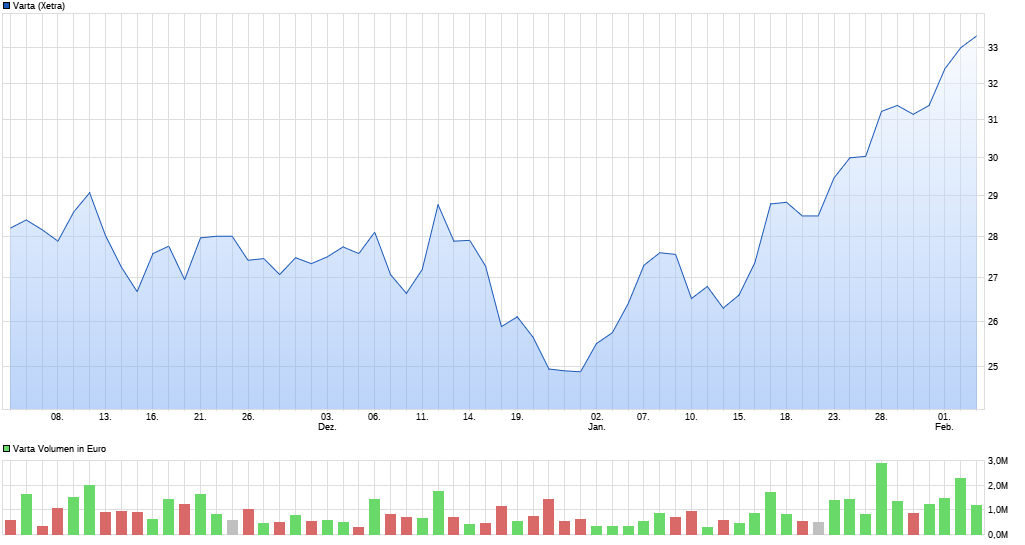Click the price axis value 33
Viewport: 1025px width, 545px height.
[992, 48]
